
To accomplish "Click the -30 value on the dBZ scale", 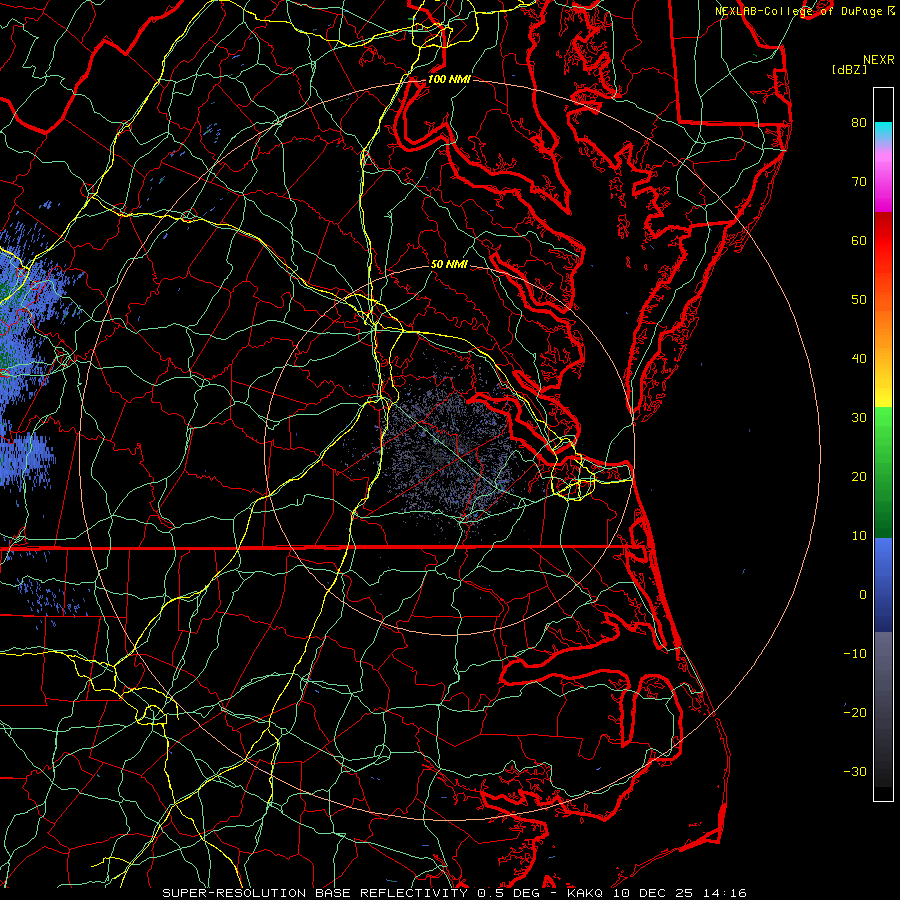I will 855,771.
